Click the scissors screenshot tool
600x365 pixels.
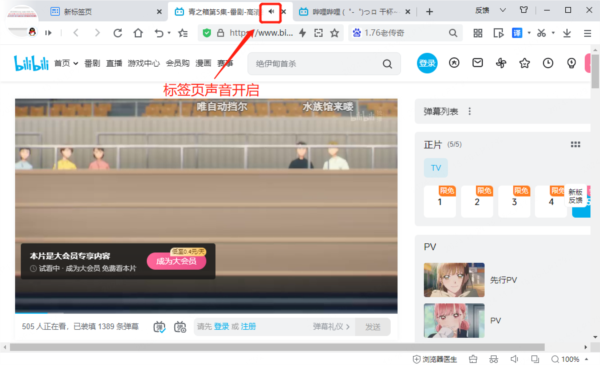point(541,33)
